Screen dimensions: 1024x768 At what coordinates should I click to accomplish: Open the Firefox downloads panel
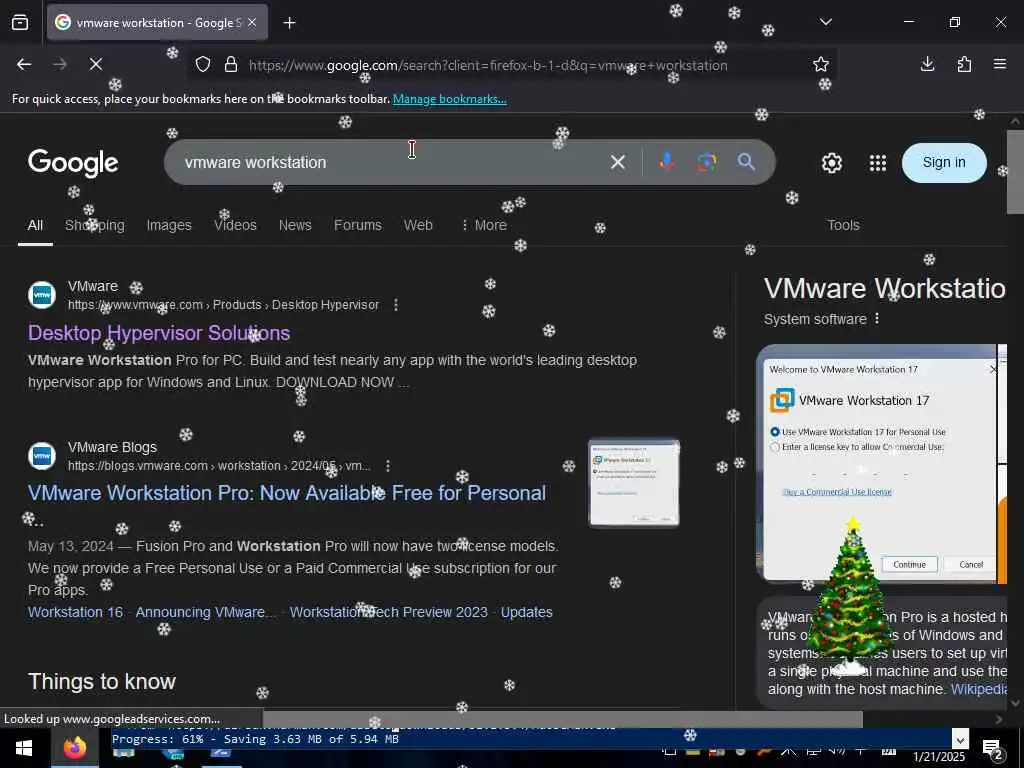click(x=927, y=64)
